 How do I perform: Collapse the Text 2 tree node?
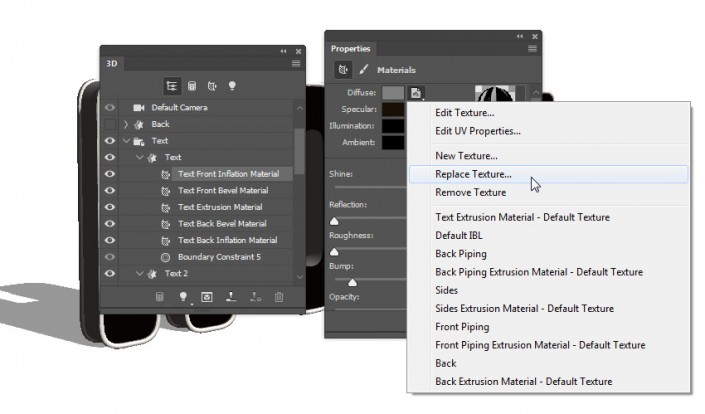[x=139, y=273]
